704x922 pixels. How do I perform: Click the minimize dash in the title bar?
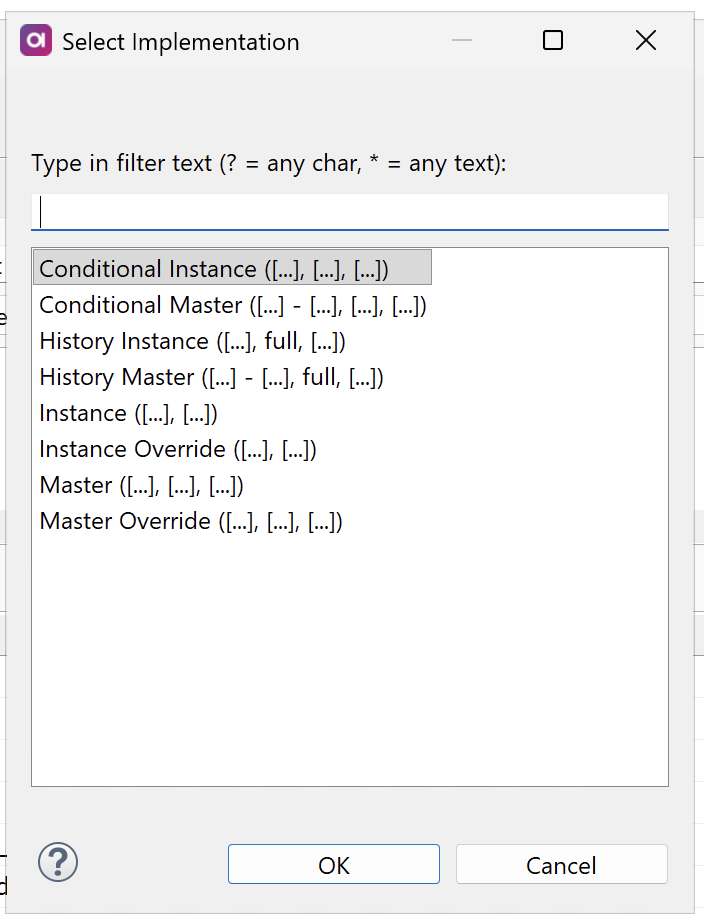461,40
